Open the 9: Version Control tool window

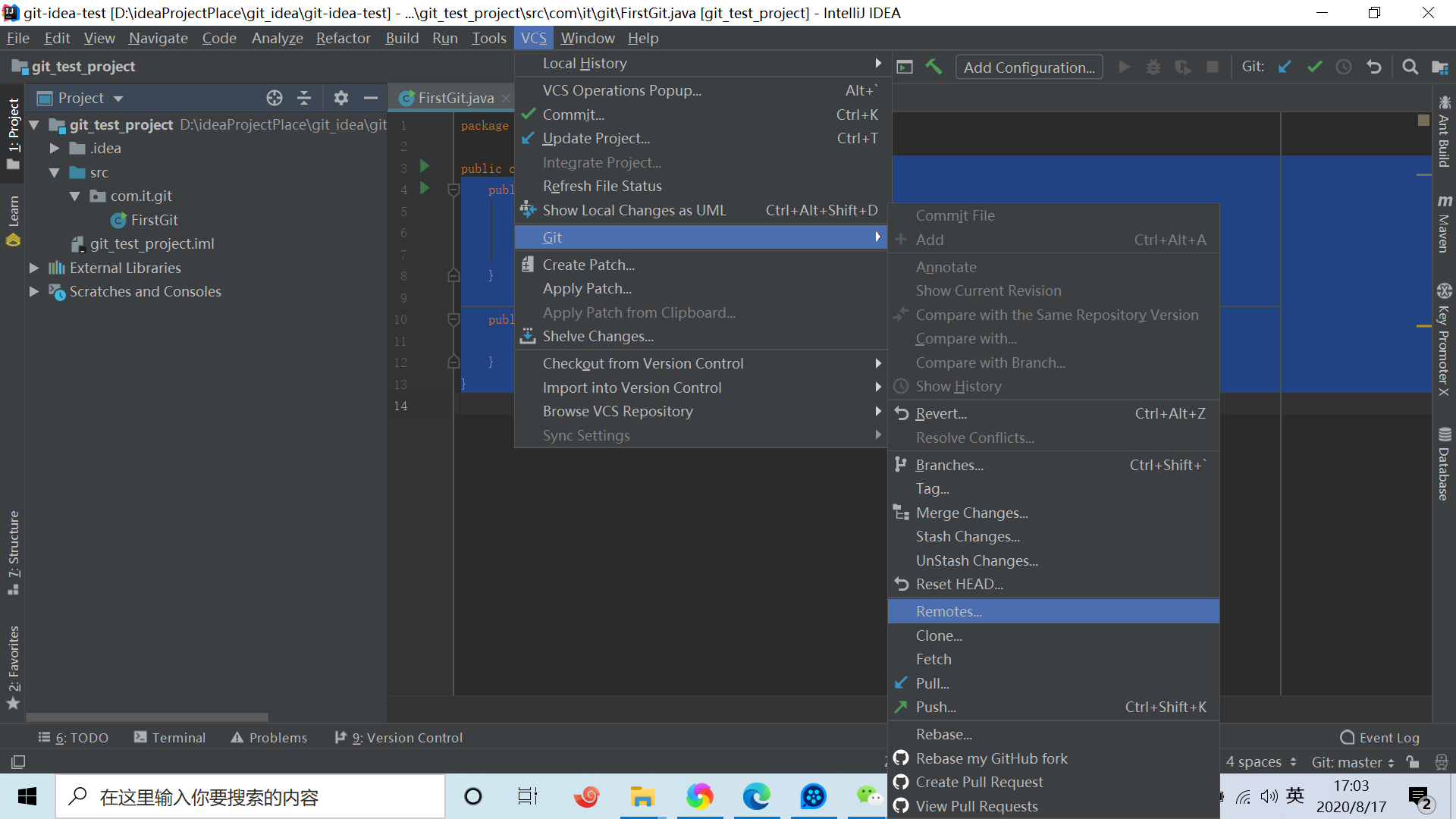click(x=398, y=737)
